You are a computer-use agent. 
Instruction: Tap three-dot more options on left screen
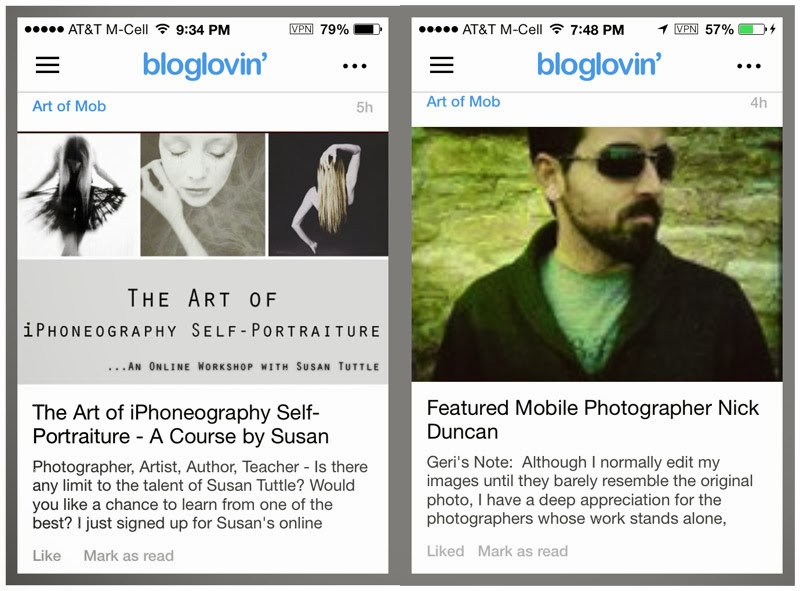[x=355, y=66]
